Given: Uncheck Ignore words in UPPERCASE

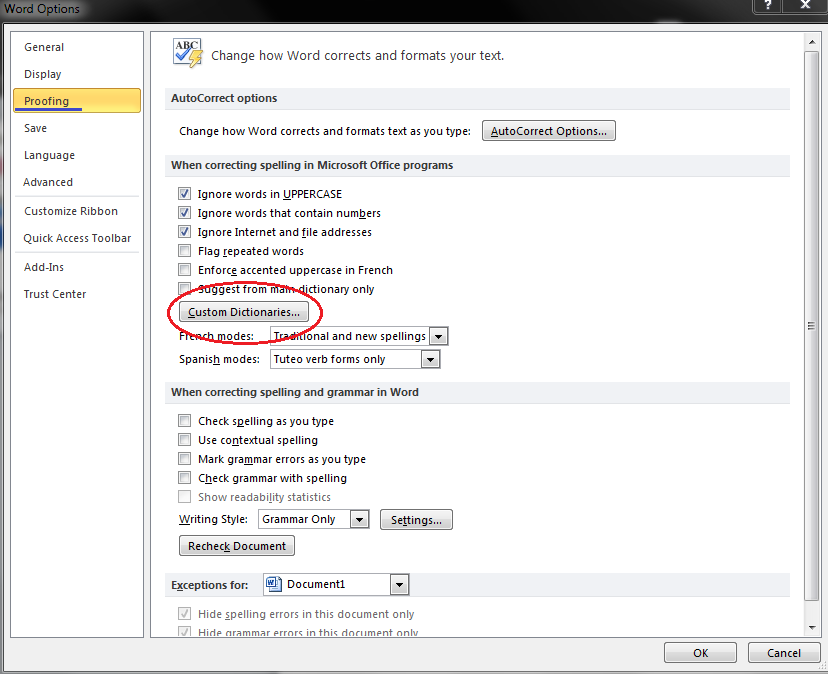Looking at the screenshot, I should tap(184, 194).
